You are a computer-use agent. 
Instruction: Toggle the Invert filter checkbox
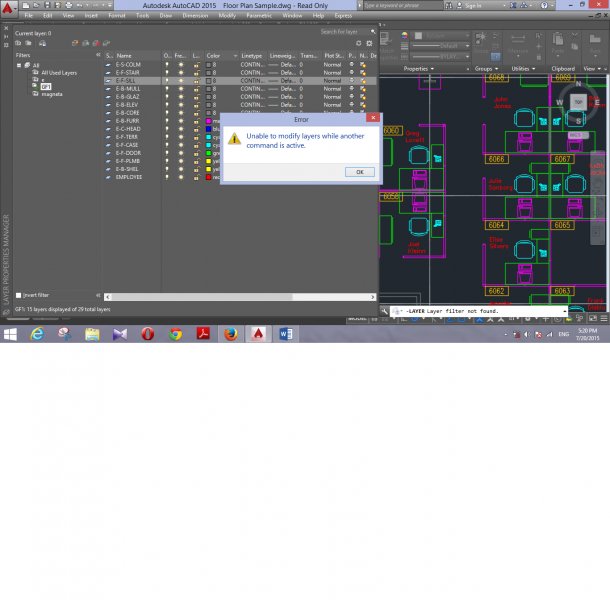tap(19, 295)
